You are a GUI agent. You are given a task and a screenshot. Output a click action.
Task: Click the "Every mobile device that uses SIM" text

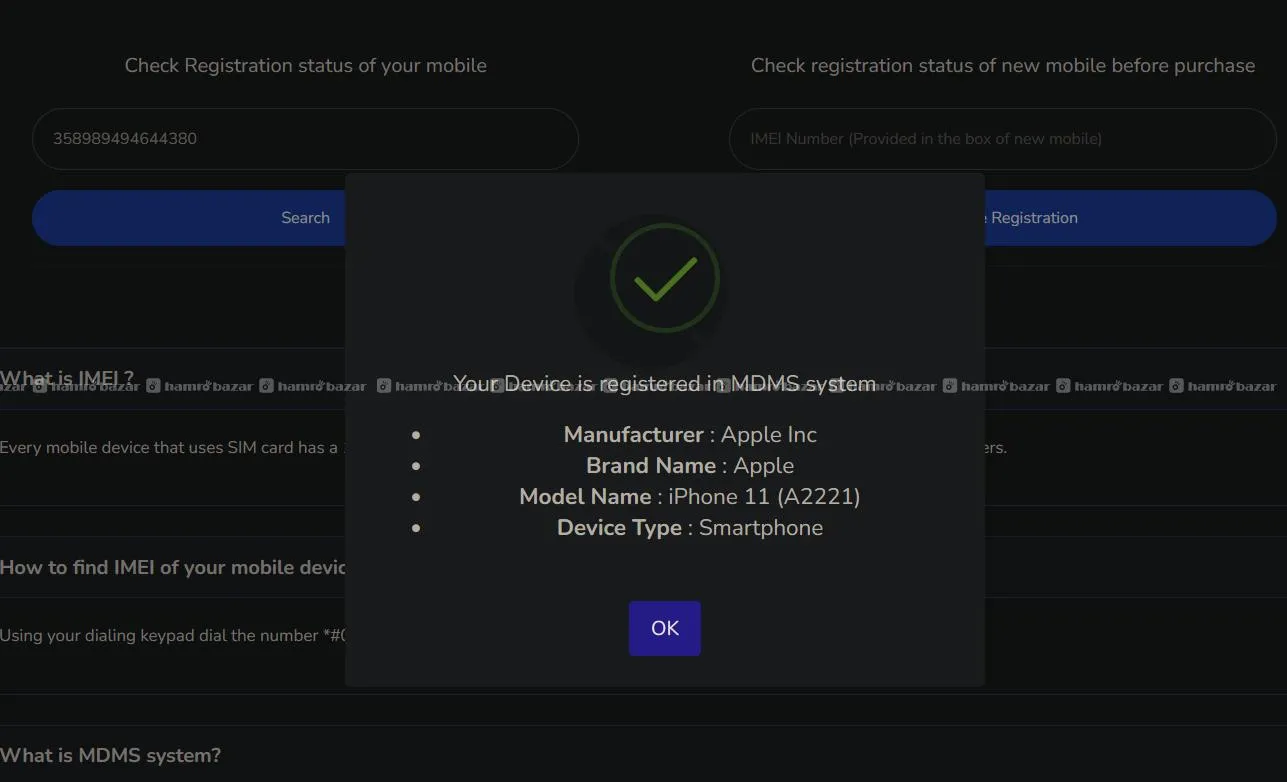(170, 447)
